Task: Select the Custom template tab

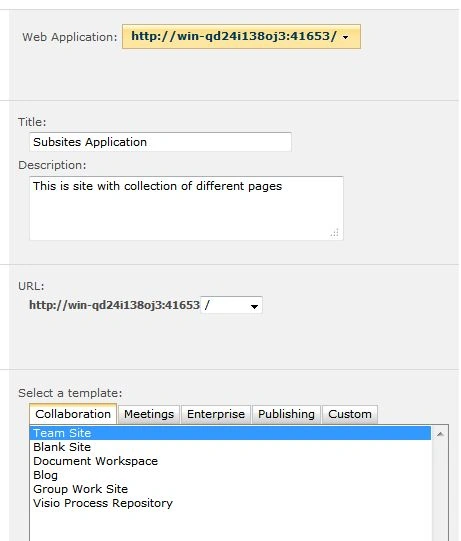Action: coord(350,414)
